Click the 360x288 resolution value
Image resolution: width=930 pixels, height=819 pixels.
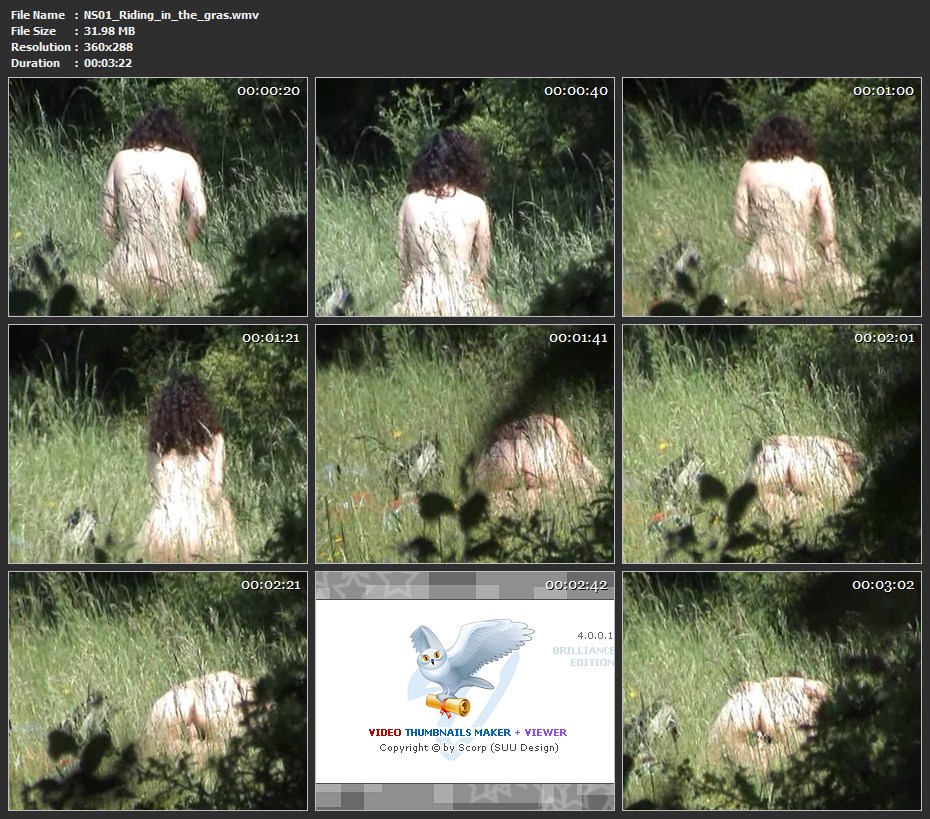coord(108,47)
